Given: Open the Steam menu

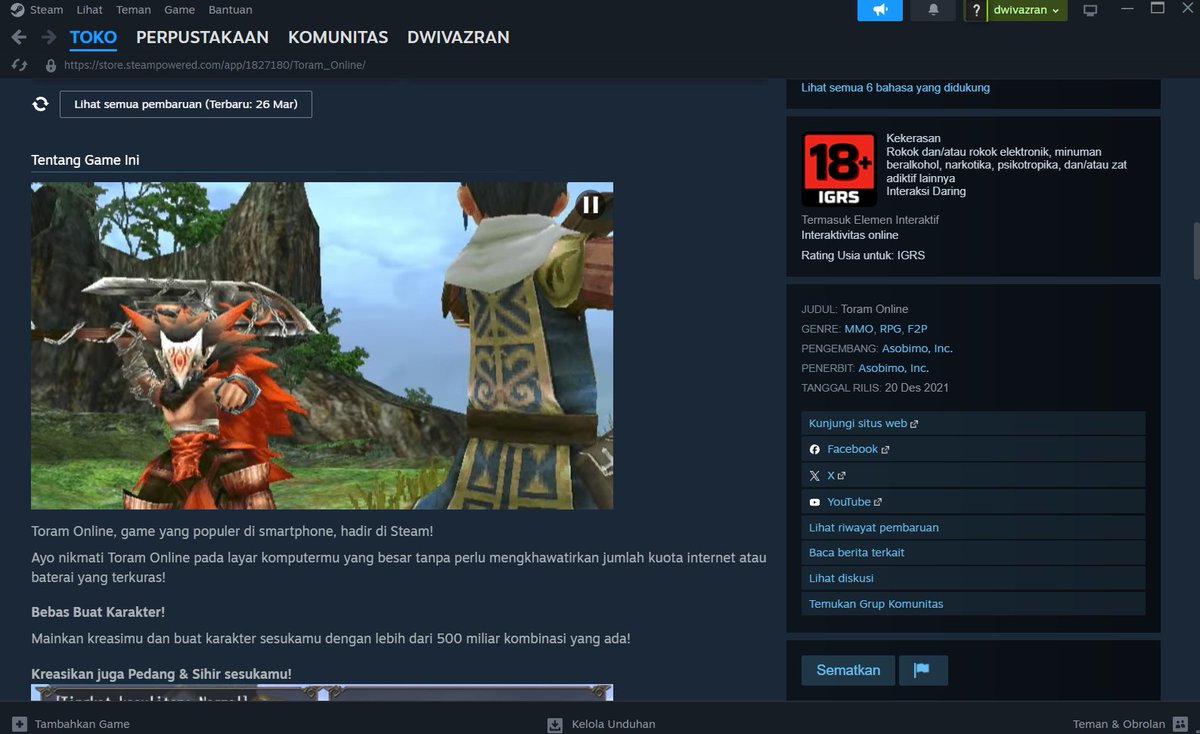Looking at the screenshot, I should pos(46,10).
